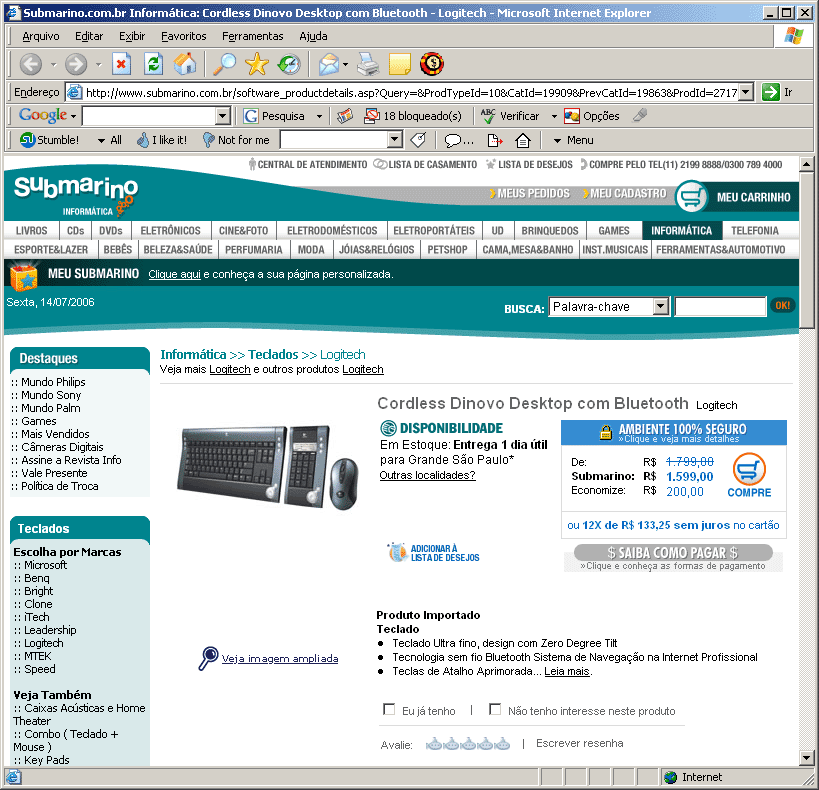
Task: Open the Favoritos menu
Action: click(x=183, y=36)
